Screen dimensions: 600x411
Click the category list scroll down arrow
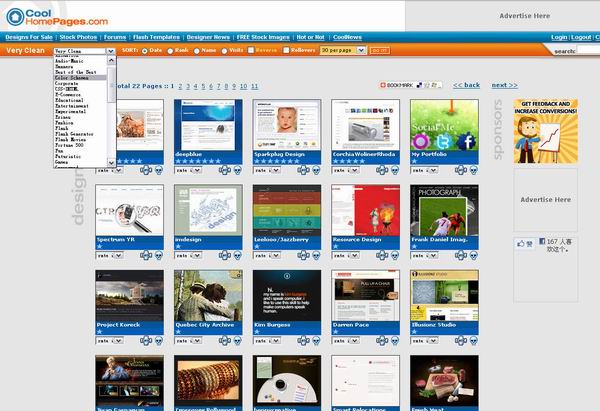pyautogui.click(x=111, y=163)
